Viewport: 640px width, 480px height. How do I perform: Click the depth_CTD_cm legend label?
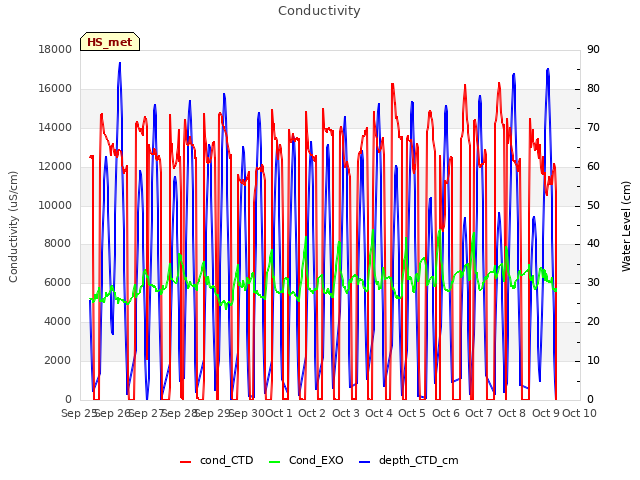click(418, 460)
